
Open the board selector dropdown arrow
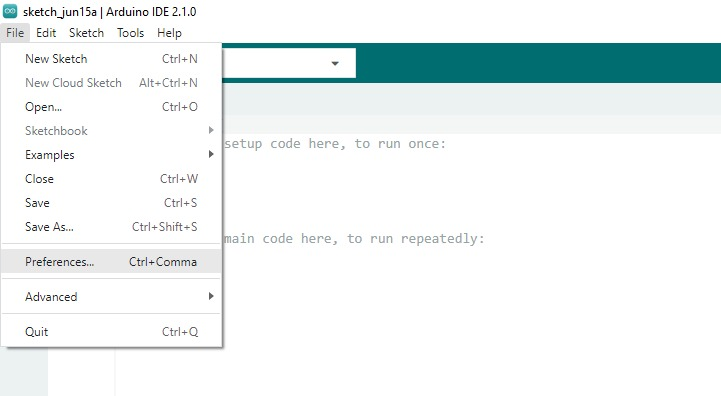pos(335,63)
